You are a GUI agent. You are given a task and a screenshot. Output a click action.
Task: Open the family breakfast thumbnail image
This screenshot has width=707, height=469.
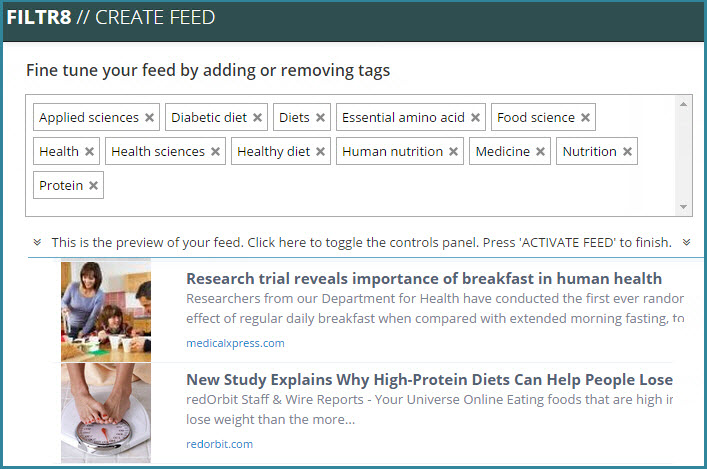tap(106, 311)
